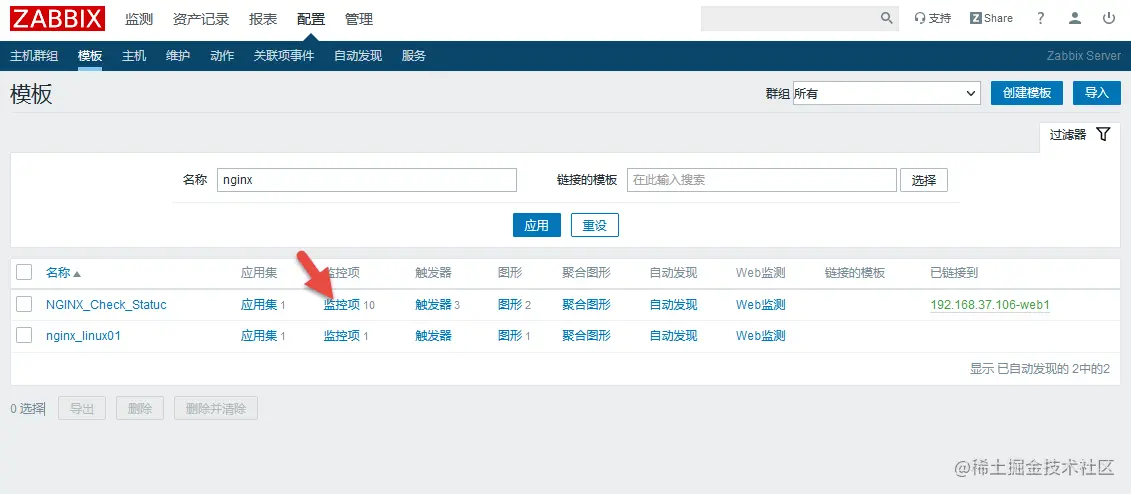Open 图形 for NGINX_Check_Statuc

[x=510, y=305]
